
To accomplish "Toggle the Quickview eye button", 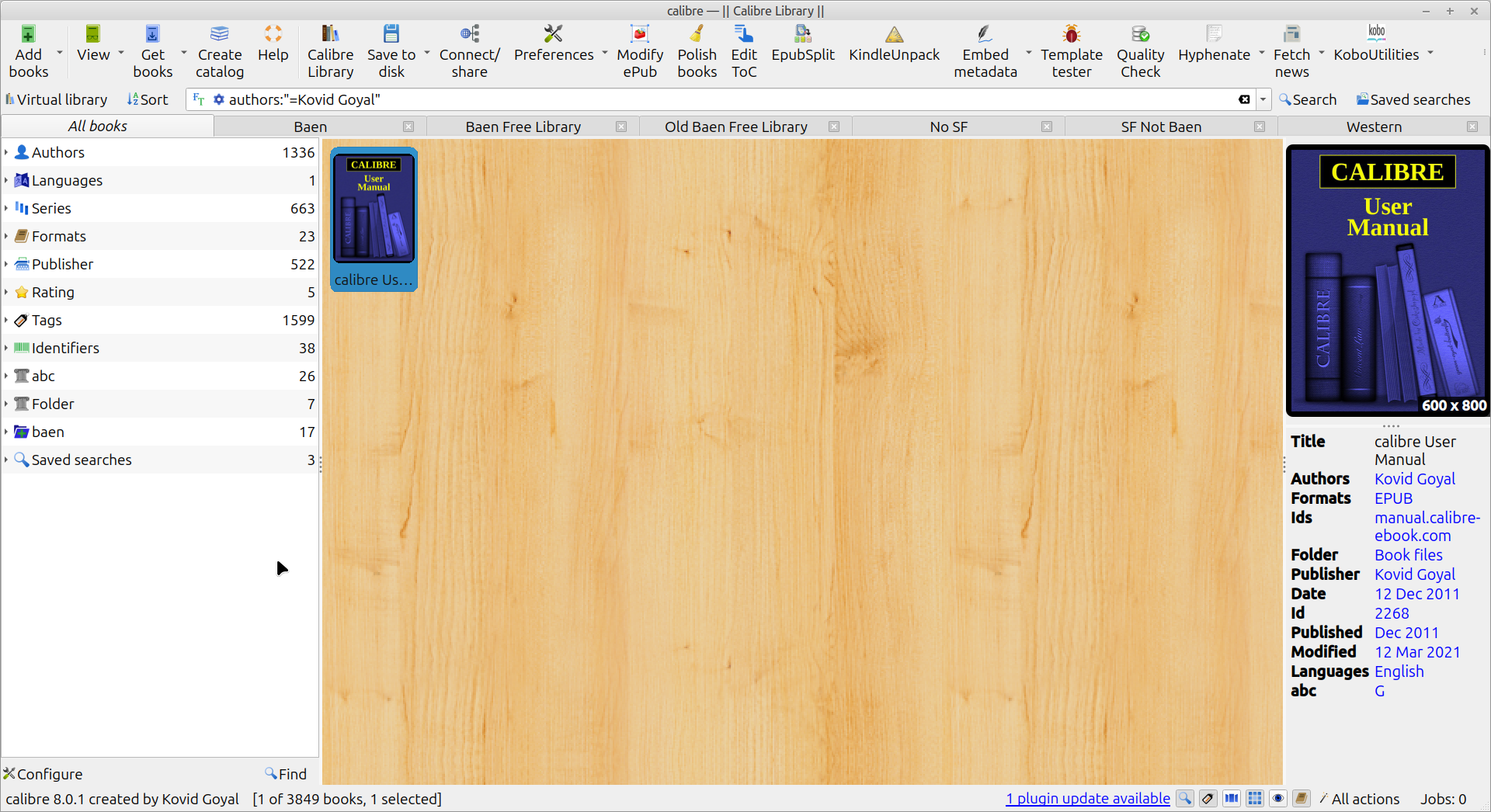I will pyautogui.click(x=1277, y=799).
